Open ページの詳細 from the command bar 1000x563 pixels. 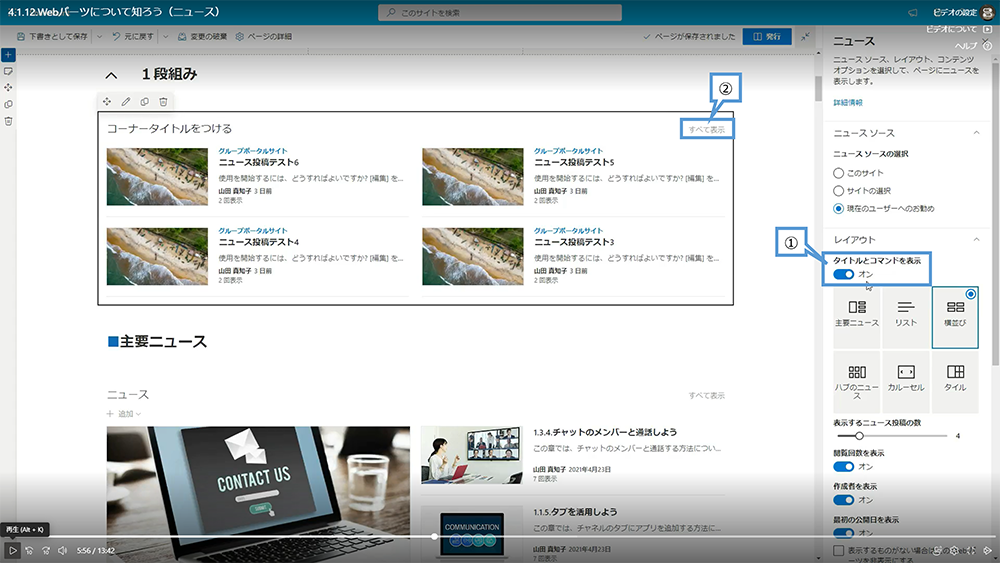coord(264,37)
